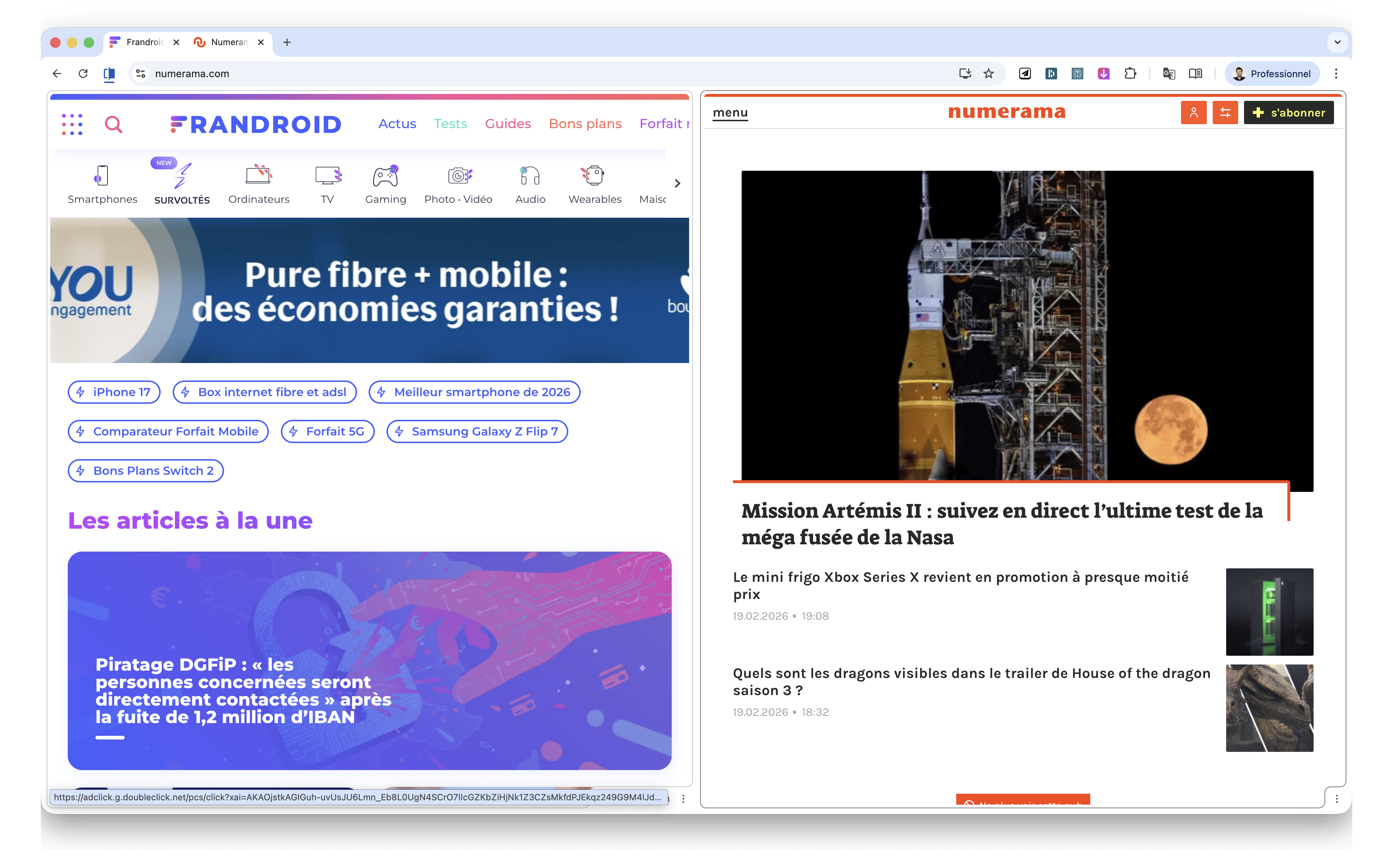This screenshot has width=1393, height=868.
Task: Open the Extensions puzzle icon
Action: point(1130,74)
